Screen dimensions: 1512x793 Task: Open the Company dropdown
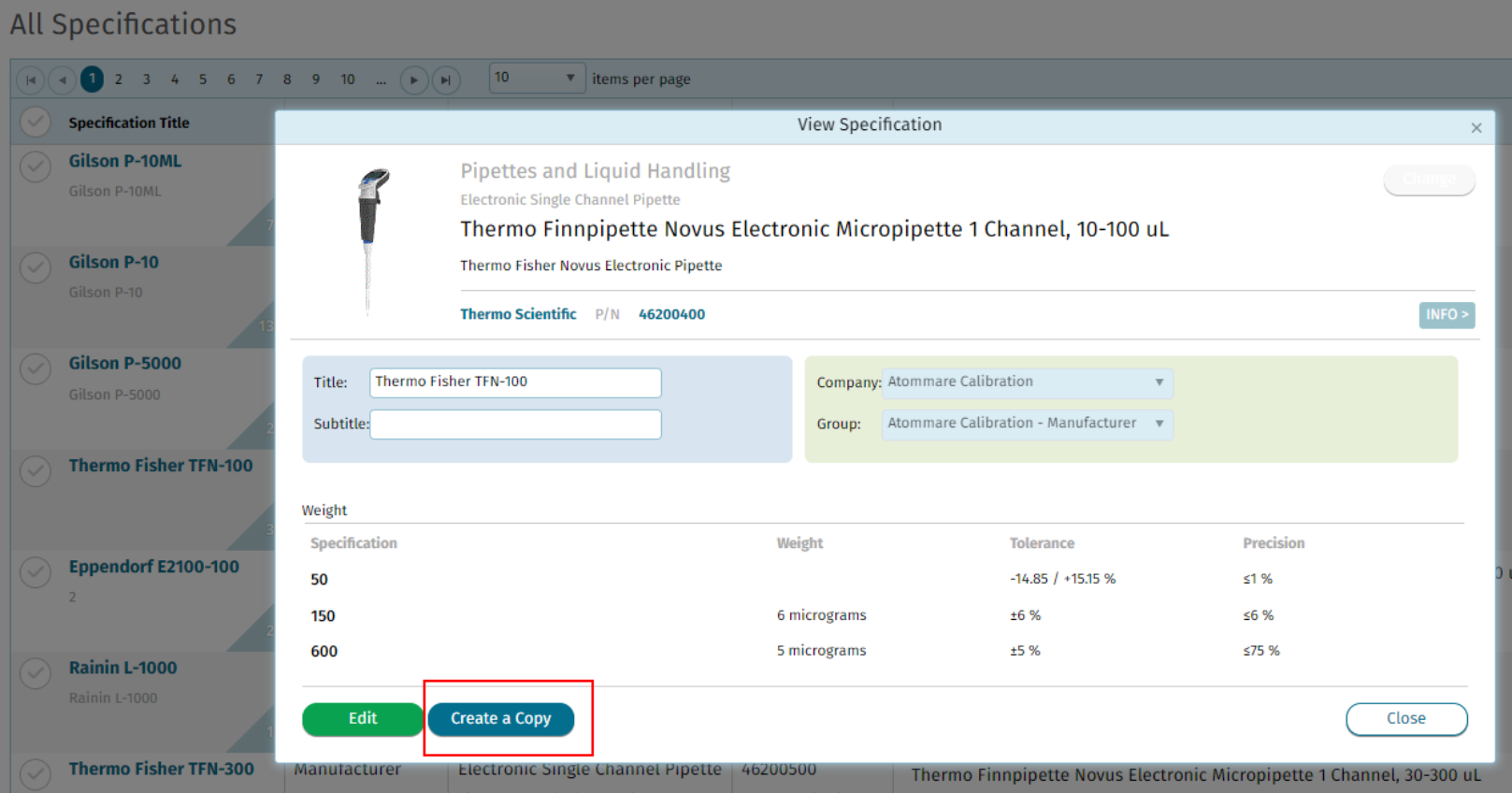pyautogui.click(x=1028, y=382)
